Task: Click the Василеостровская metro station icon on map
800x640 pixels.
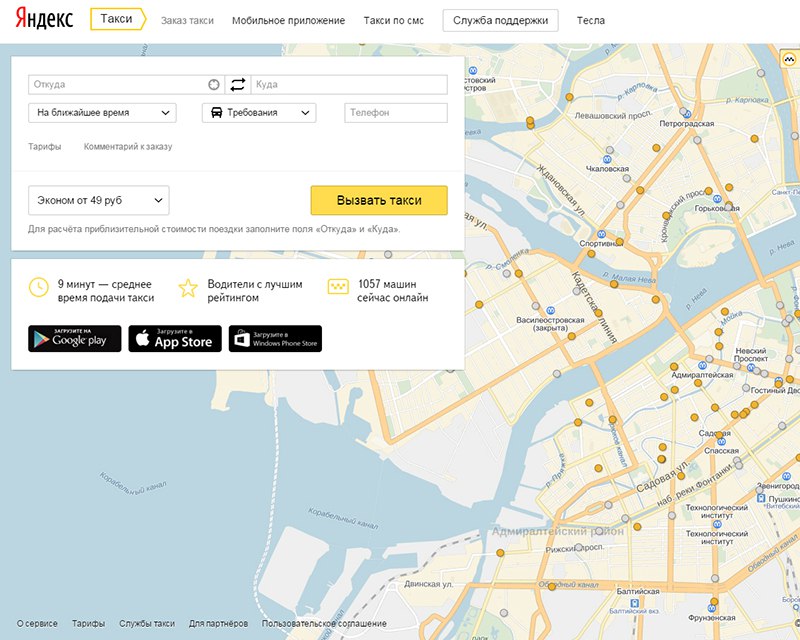Action: (551, 310)
